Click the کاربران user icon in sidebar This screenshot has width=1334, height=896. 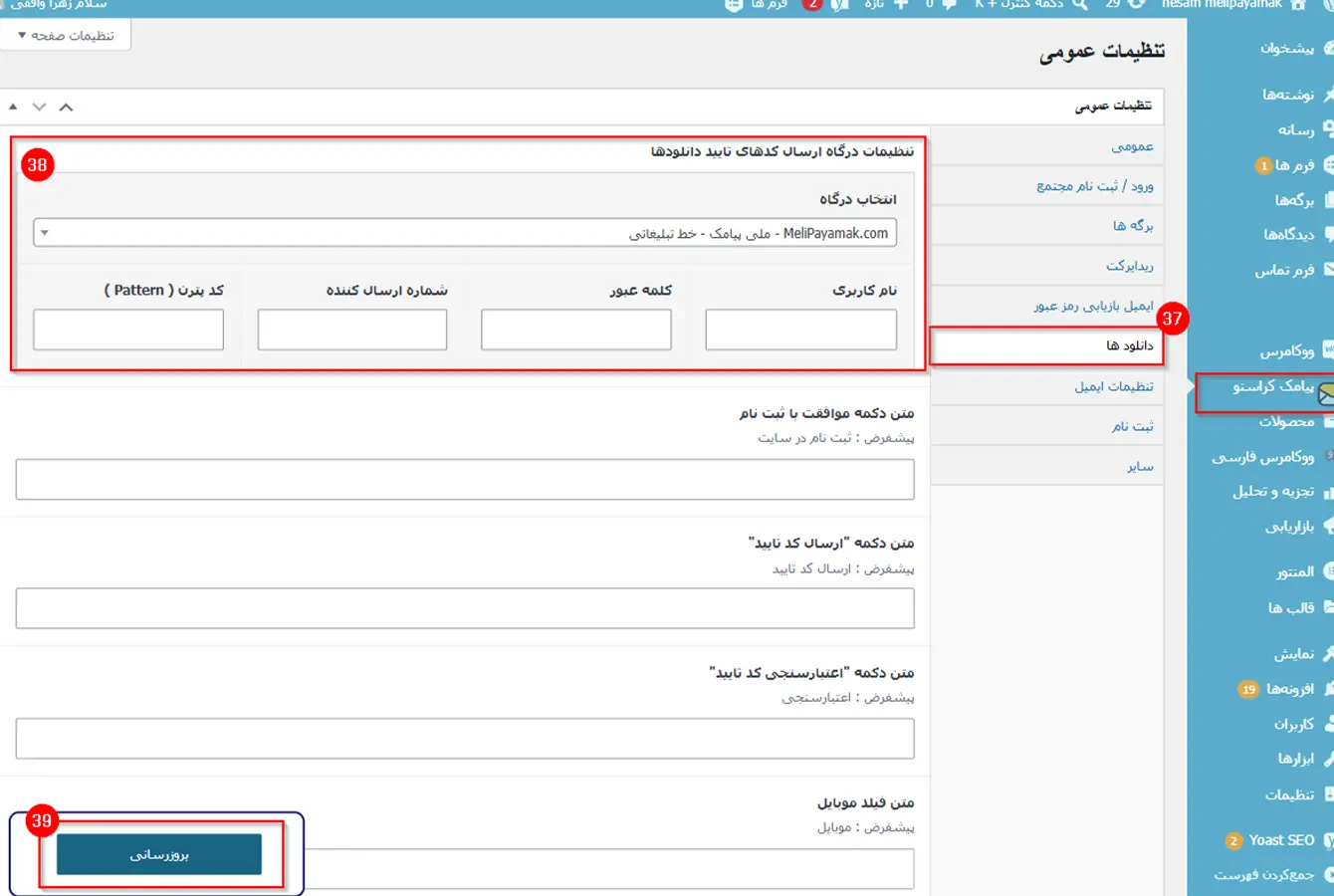1328,724
